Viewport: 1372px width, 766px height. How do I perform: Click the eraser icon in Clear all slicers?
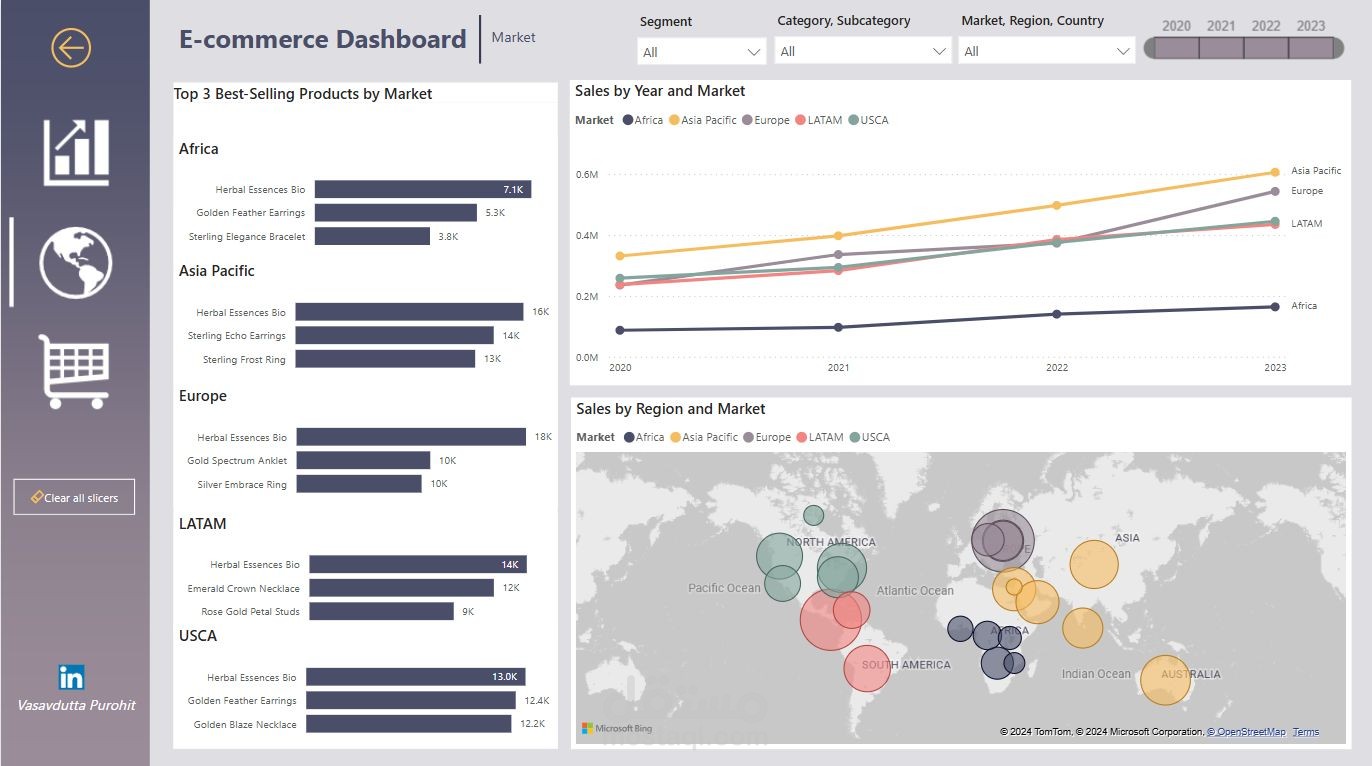click(37, 497)
